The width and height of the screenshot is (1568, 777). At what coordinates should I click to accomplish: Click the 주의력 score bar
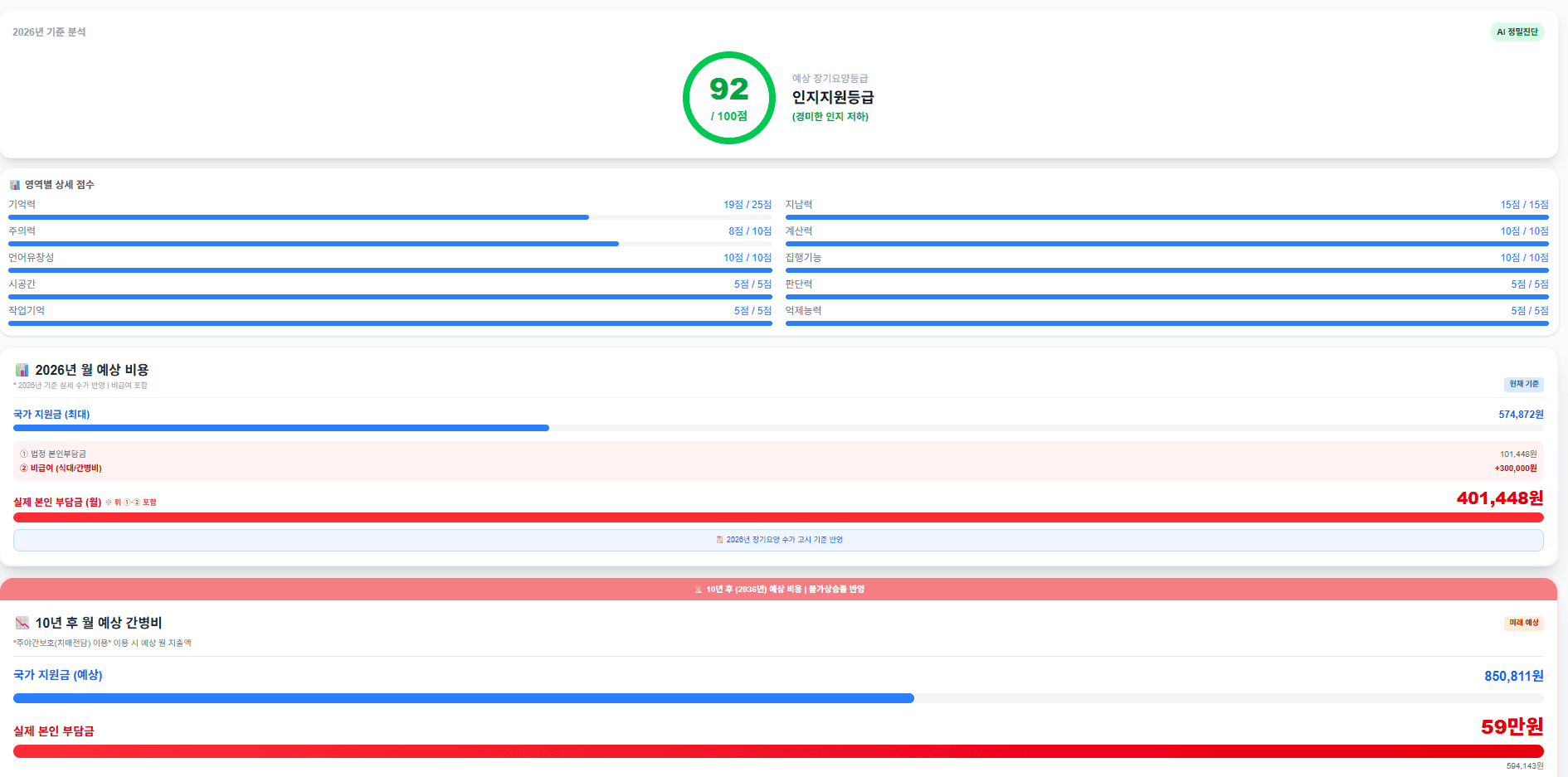click(x=390, y=244)
